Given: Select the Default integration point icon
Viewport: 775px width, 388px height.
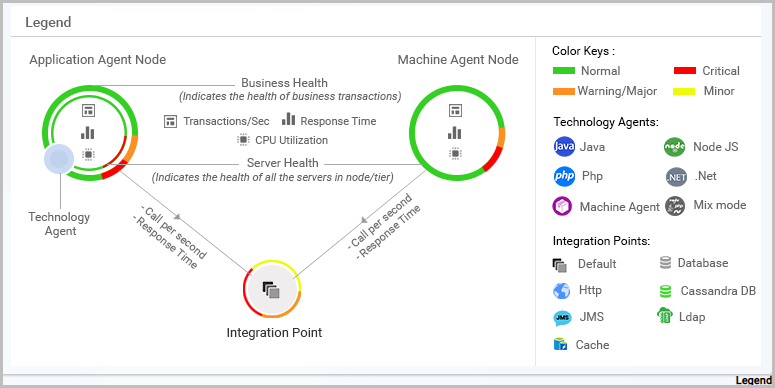Looking at the screenshot, I should pyautogui.click(x=560, y=265).
